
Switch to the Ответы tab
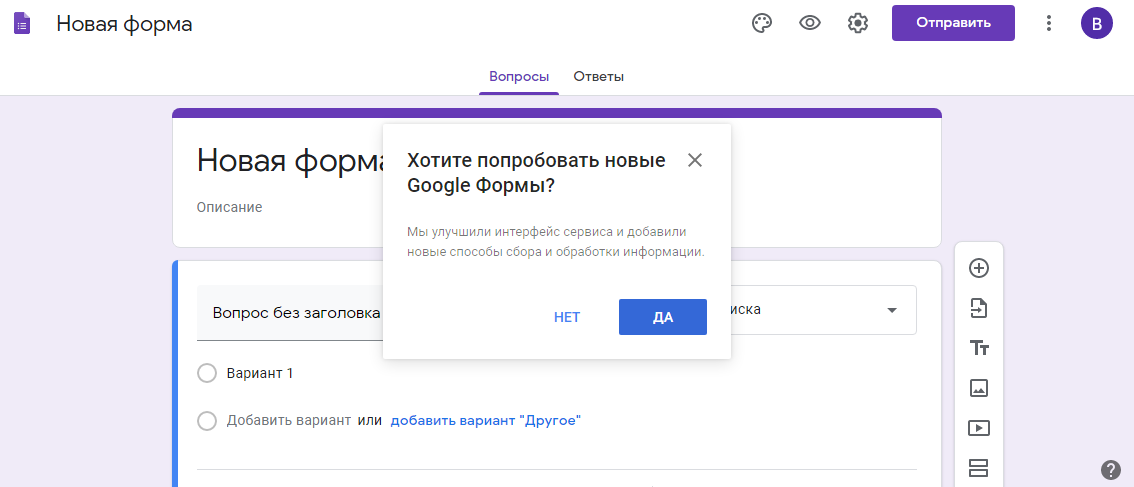599,77
